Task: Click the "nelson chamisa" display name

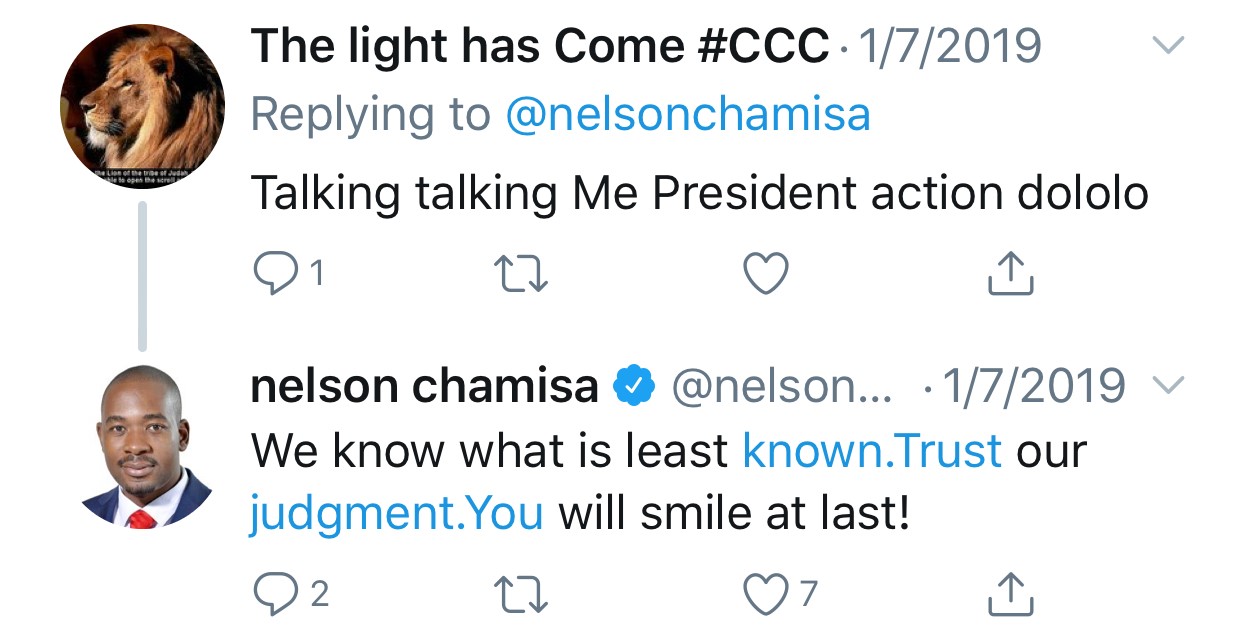Action: tap(425, 386)
